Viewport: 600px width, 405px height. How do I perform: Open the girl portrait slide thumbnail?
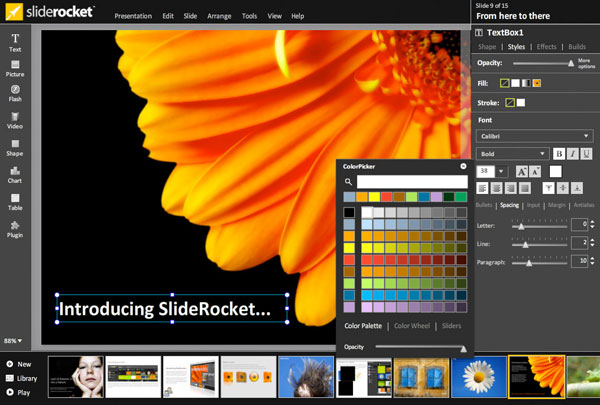76,377
